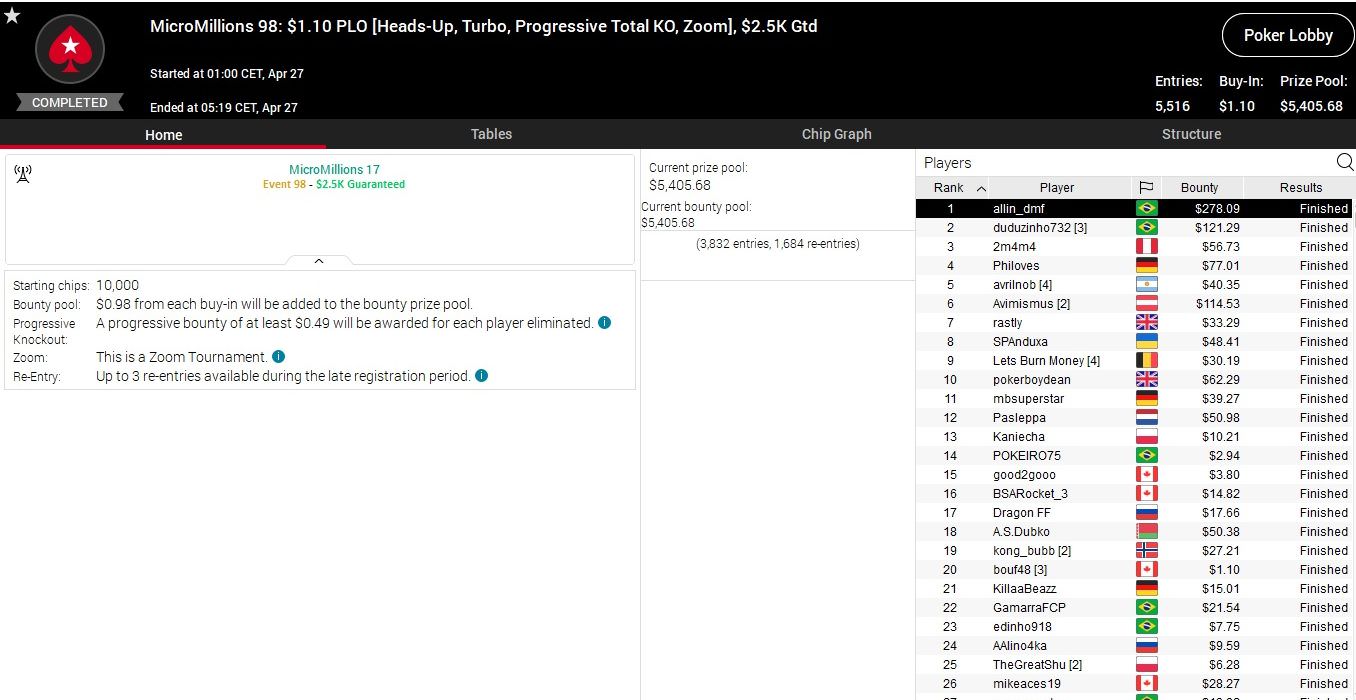Viewport: 1356px width, 700px height.
Task: Click the Results column header
Action: 1300,188
